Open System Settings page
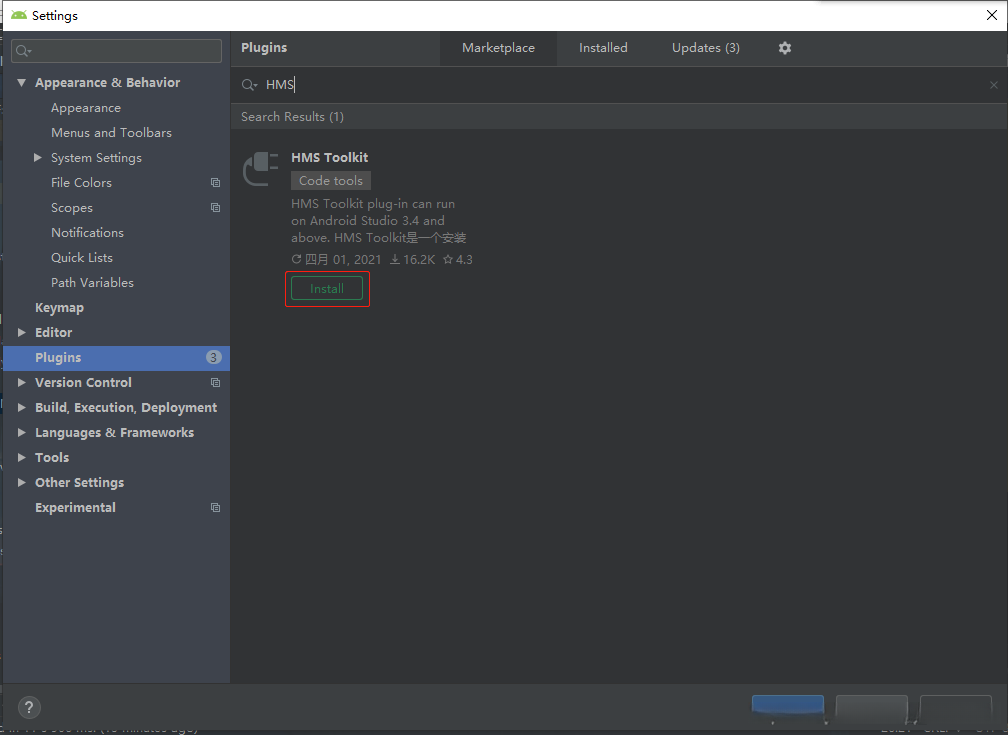This screenshot has width=1008, height=735. (96, 158)
